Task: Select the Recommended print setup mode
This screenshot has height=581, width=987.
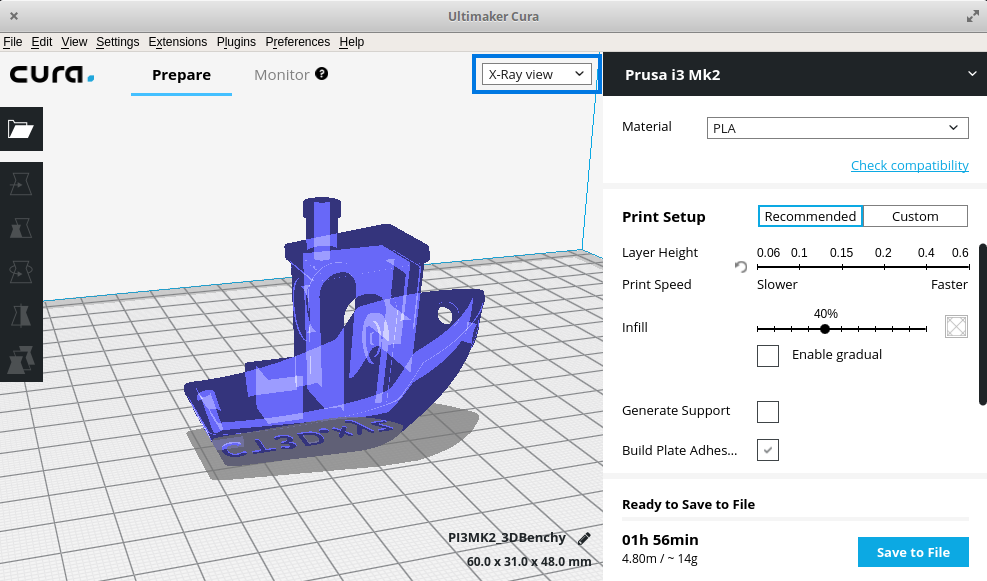Action: (810, 216)
